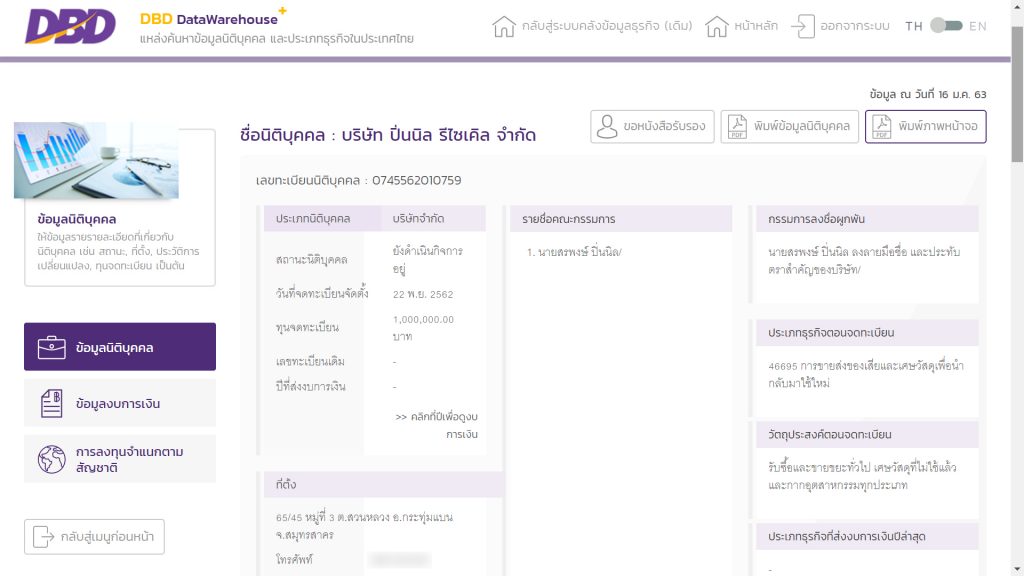Click the PDF icon in พิมพ์ข้อมูลนิติบุคคล
This screenshot has width=1024, height=576.
(x=737, y=126)
